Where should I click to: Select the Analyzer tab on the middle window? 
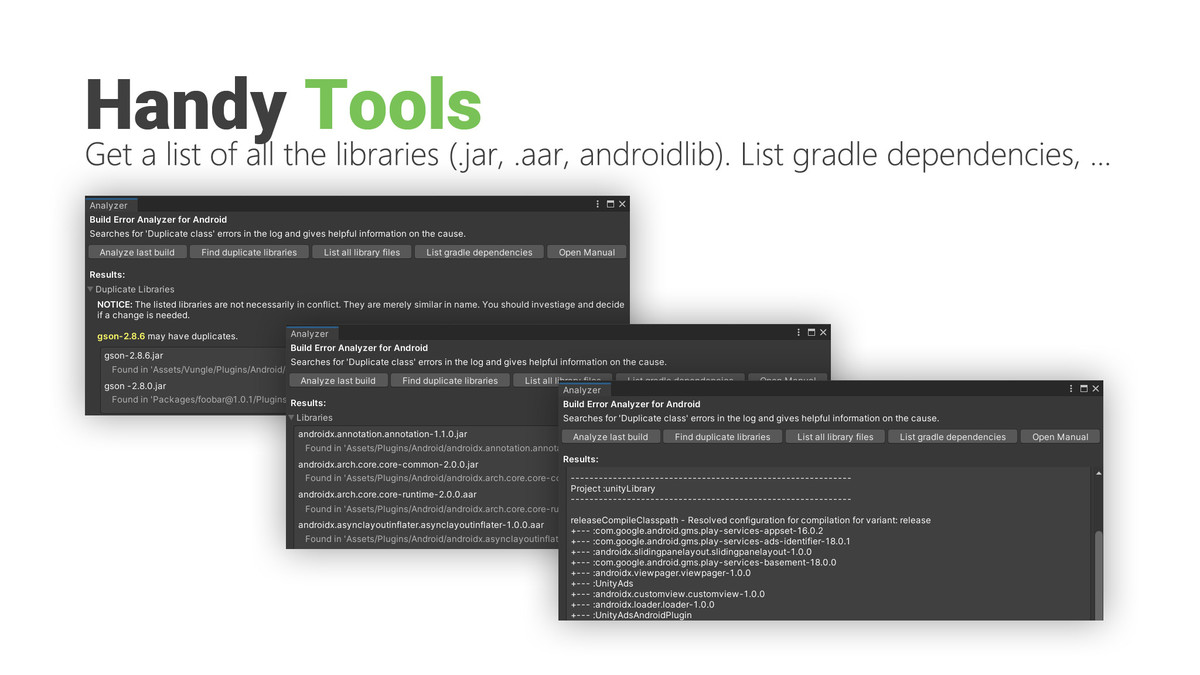pos(311,333)
